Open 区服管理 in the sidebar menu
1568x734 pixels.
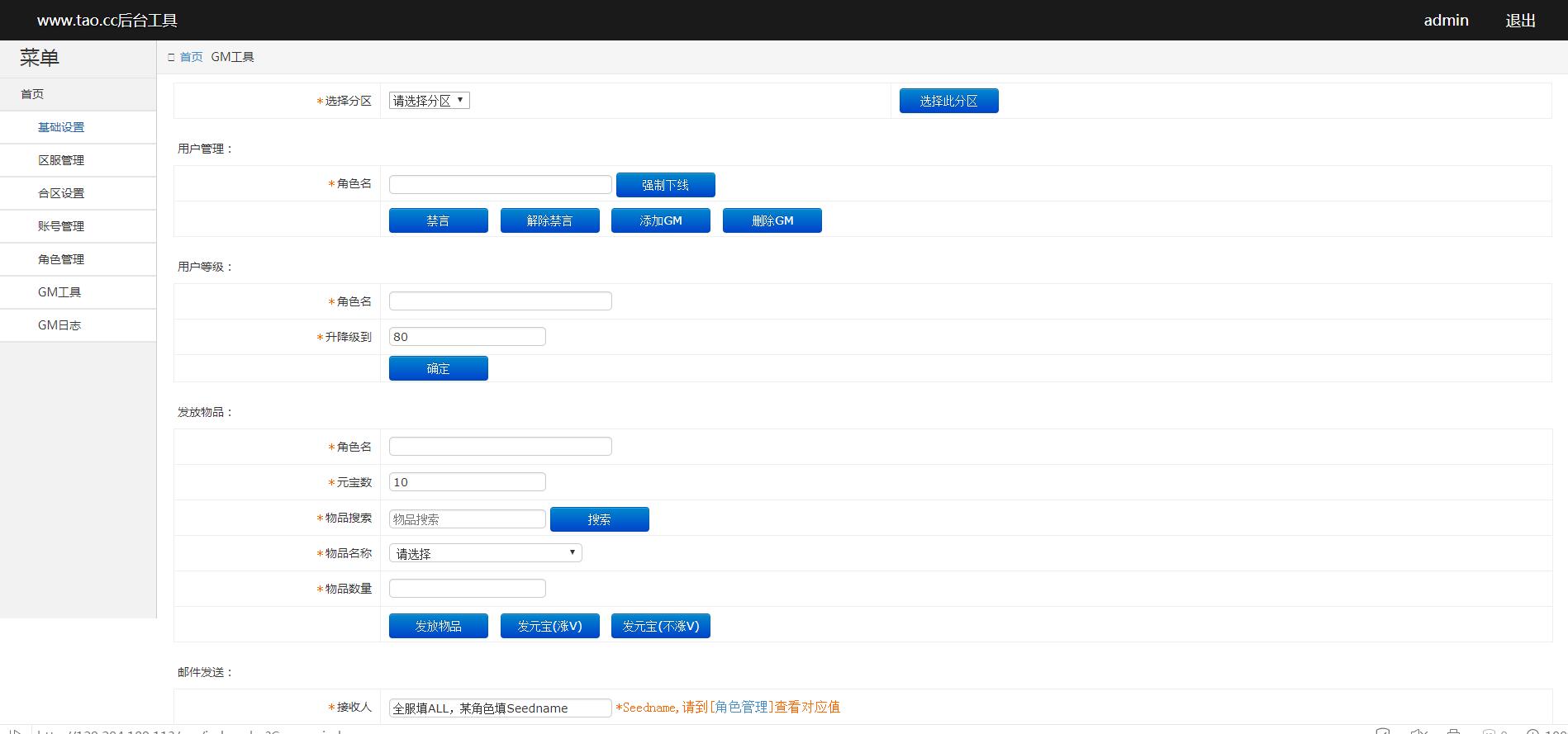coord(61,160)
